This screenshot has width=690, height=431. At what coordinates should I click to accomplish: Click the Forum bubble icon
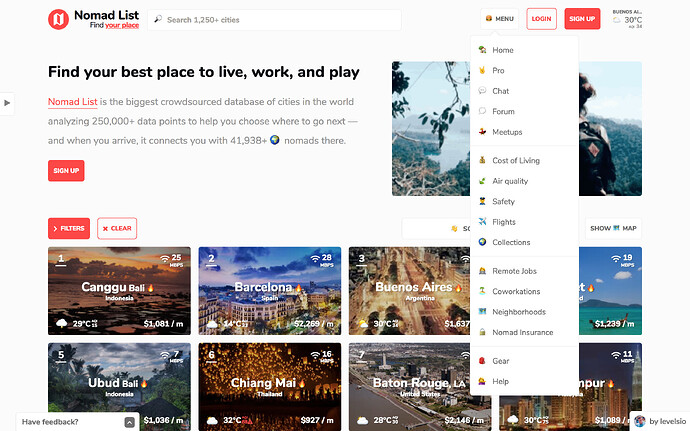tap(482, 111)
